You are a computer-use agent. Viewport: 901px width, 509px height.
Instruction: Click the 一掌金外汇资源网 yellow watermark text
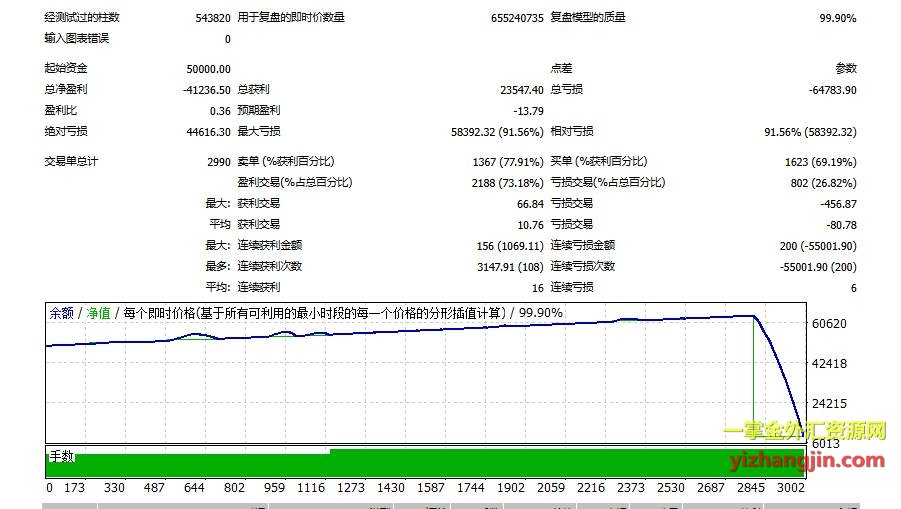(x=804, y=431)
